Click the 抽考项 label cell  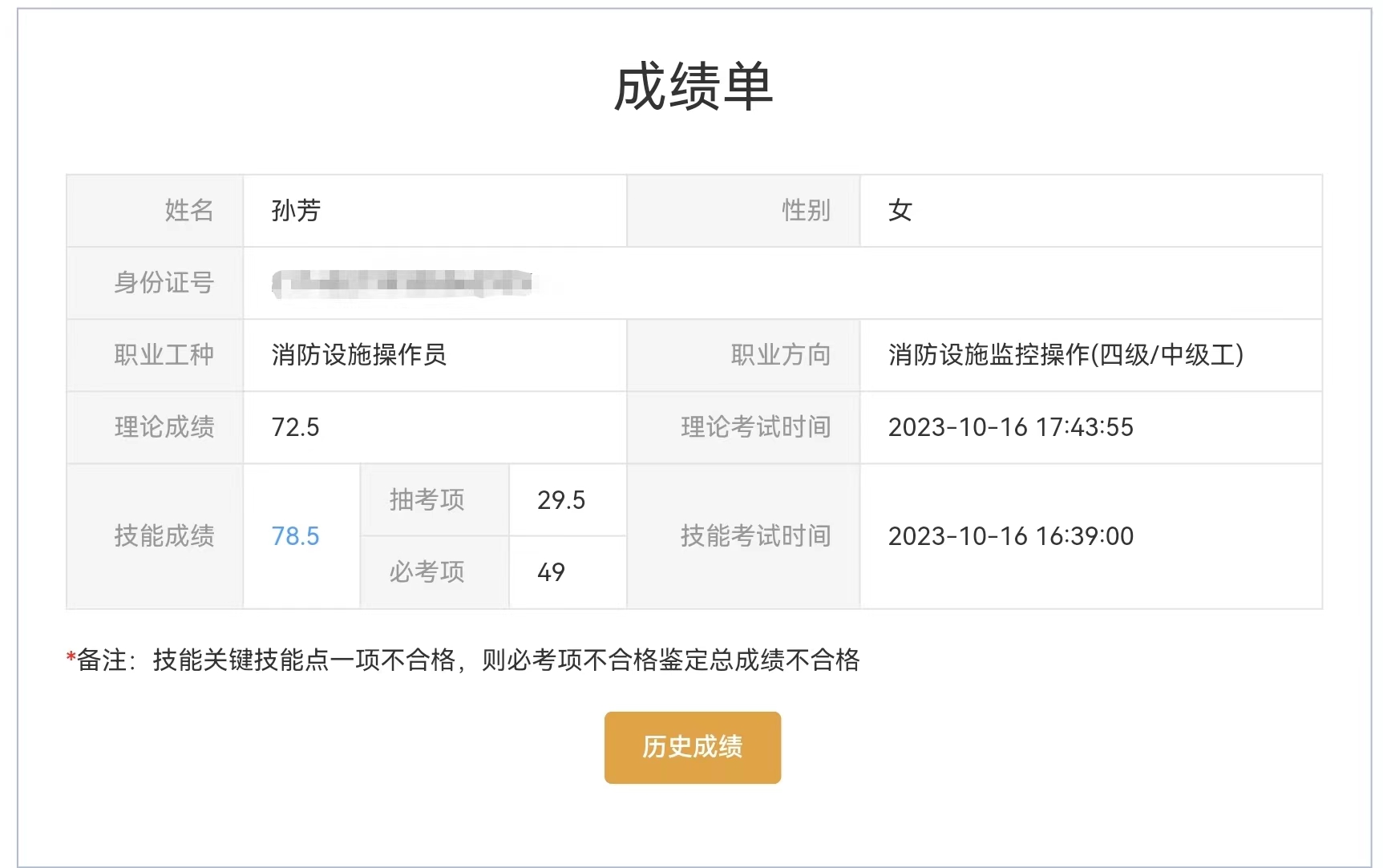point(427,500)
